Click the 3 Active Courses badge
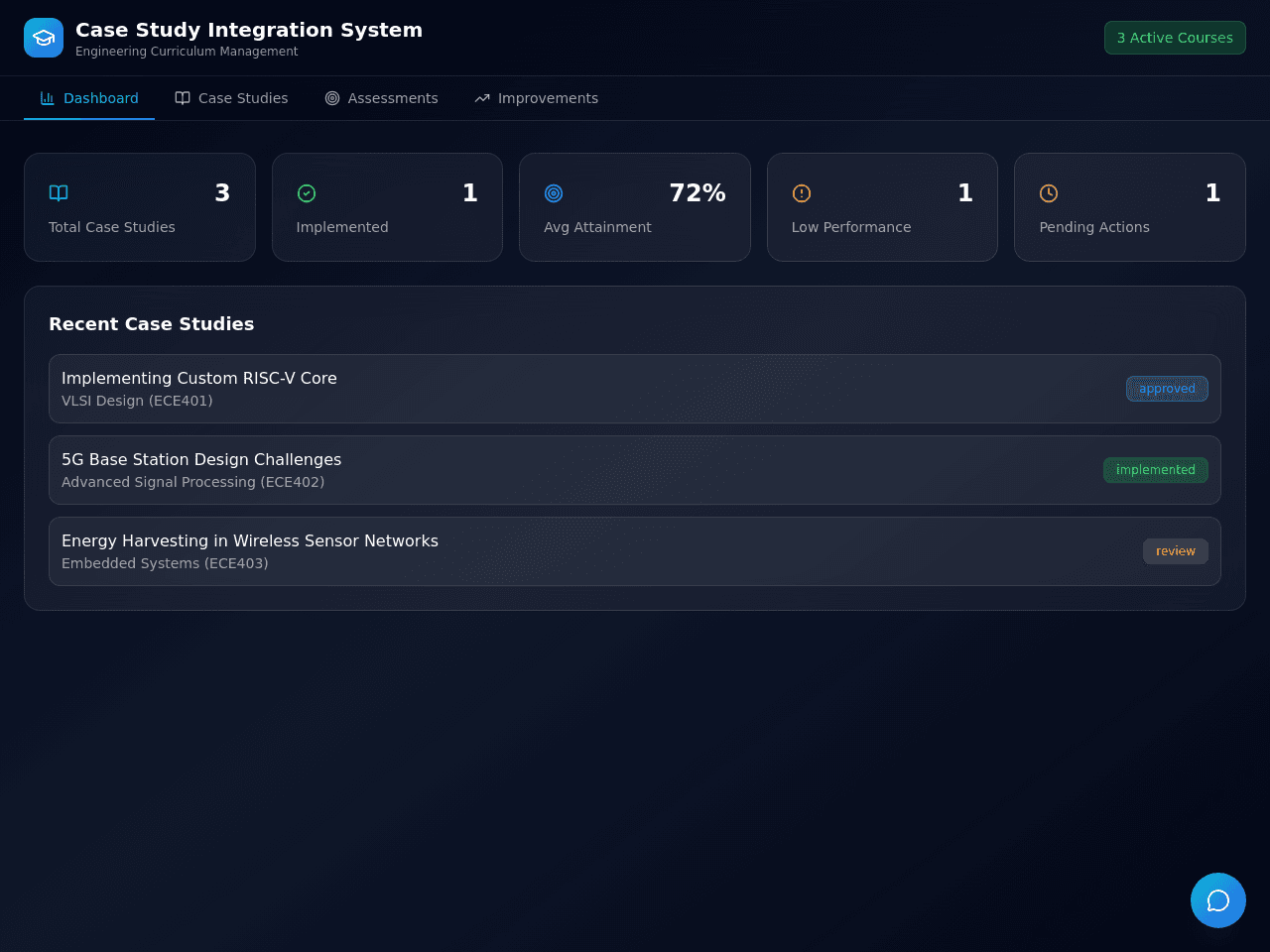This screenshot has width=1270, height=952. click(x=1175, y=38)
